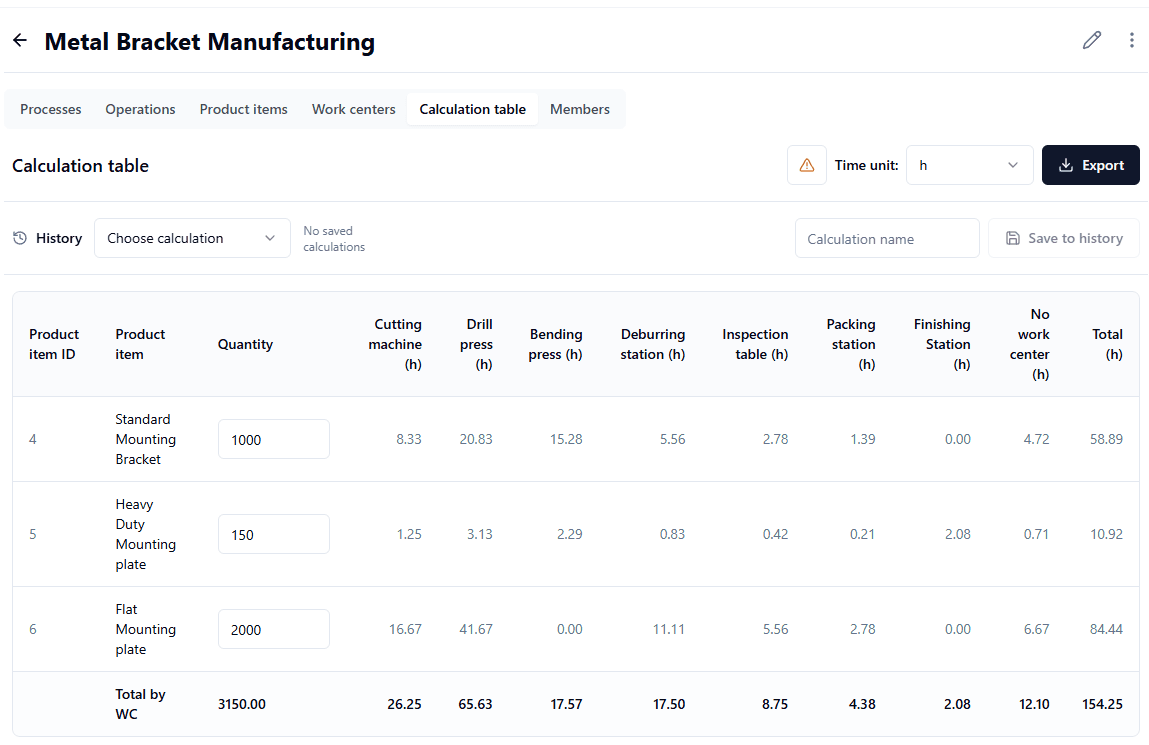The width and height of the screenshot is (1149, 745).
Task: Go to the Members tab
Action: click(x=580, y=109)
